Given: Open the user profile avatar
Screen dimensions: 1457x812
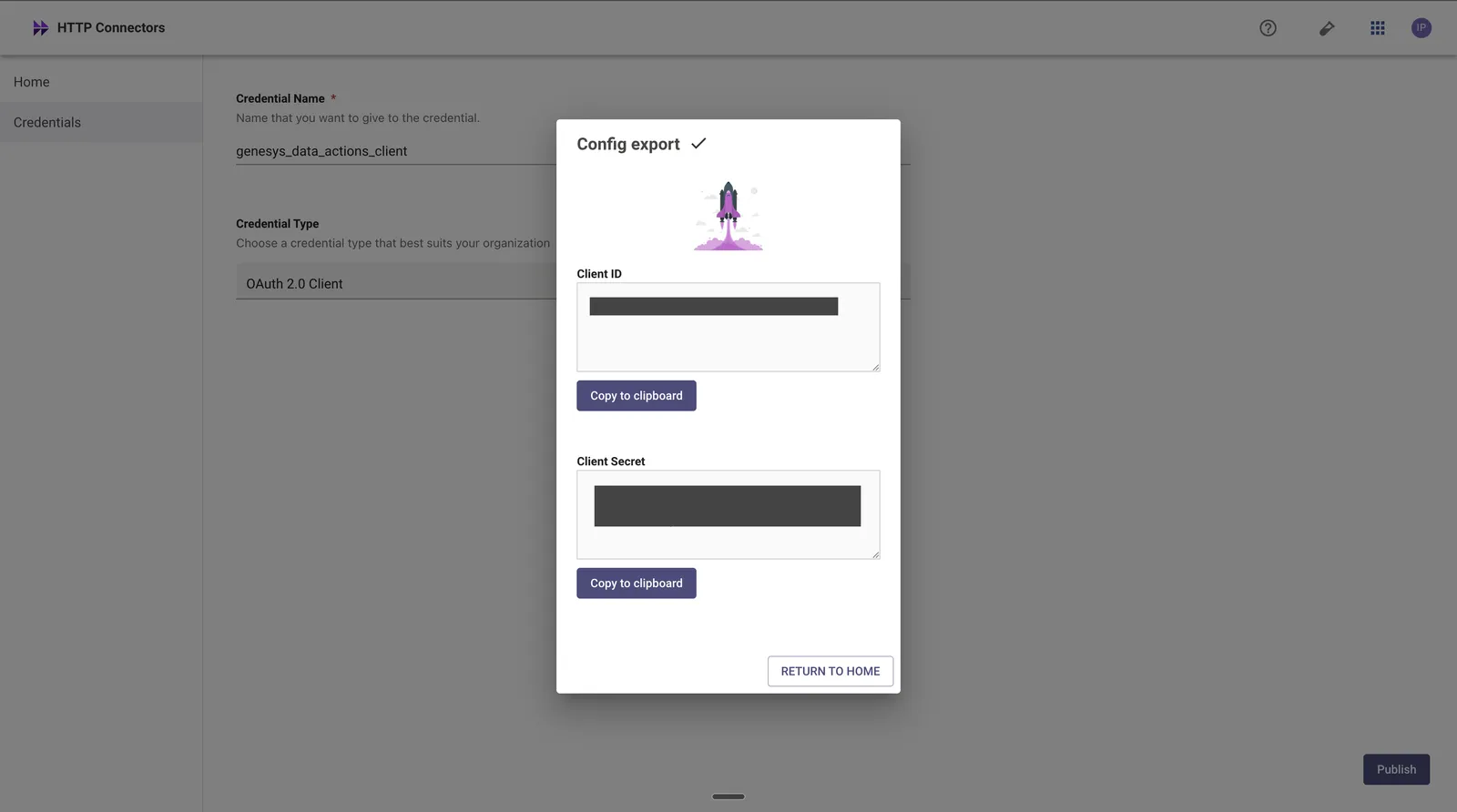Looking at the screenshot, I should [x=1421, y=28].
